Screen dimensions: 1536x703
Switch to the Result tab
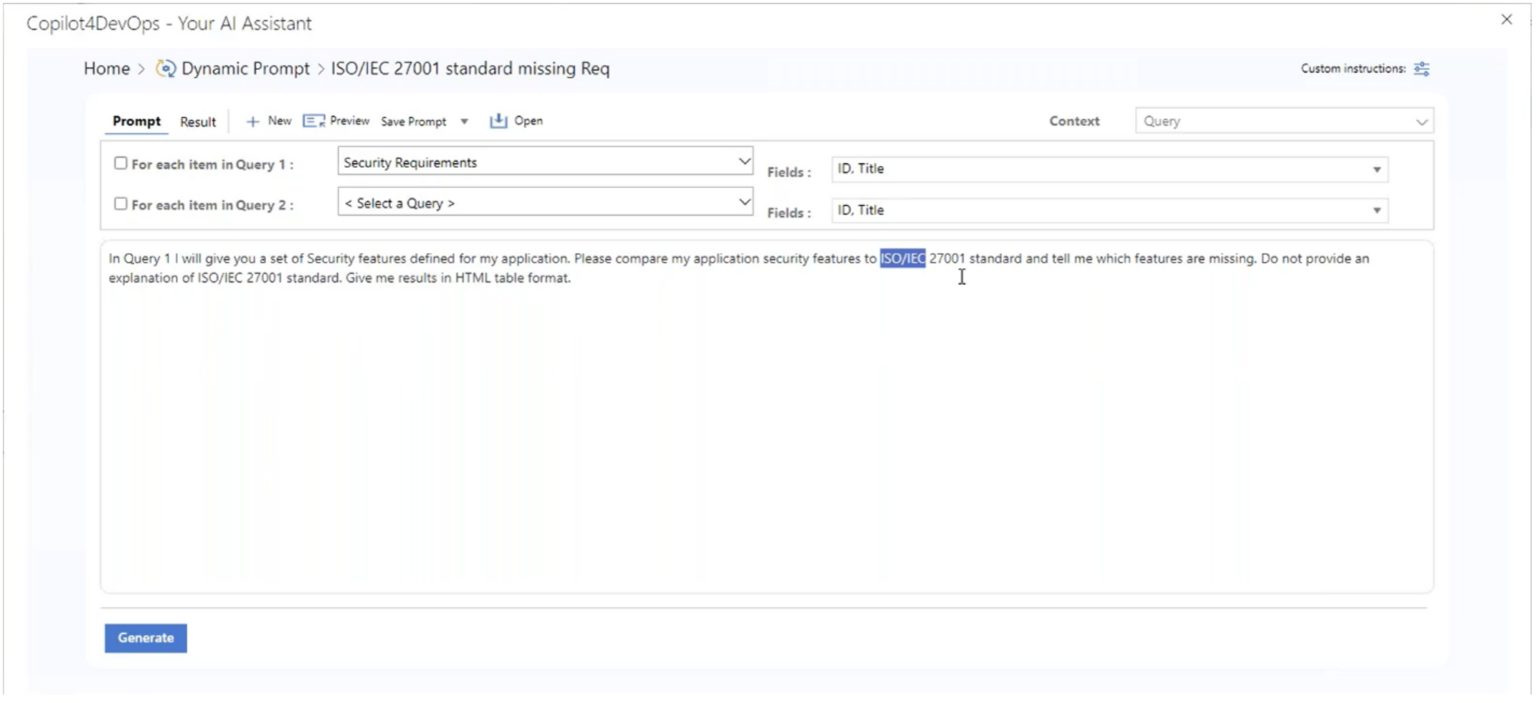click(198, 122)
